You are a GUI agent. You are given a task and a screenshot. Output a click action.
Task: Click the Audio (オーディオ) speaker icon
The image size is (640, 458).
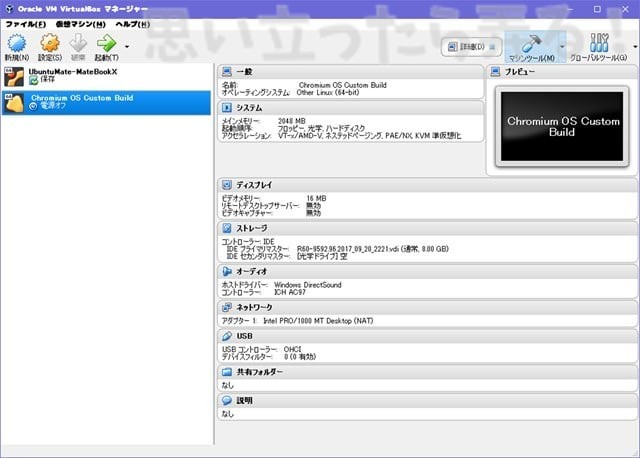pyautogui.click(x=227, y=271)
